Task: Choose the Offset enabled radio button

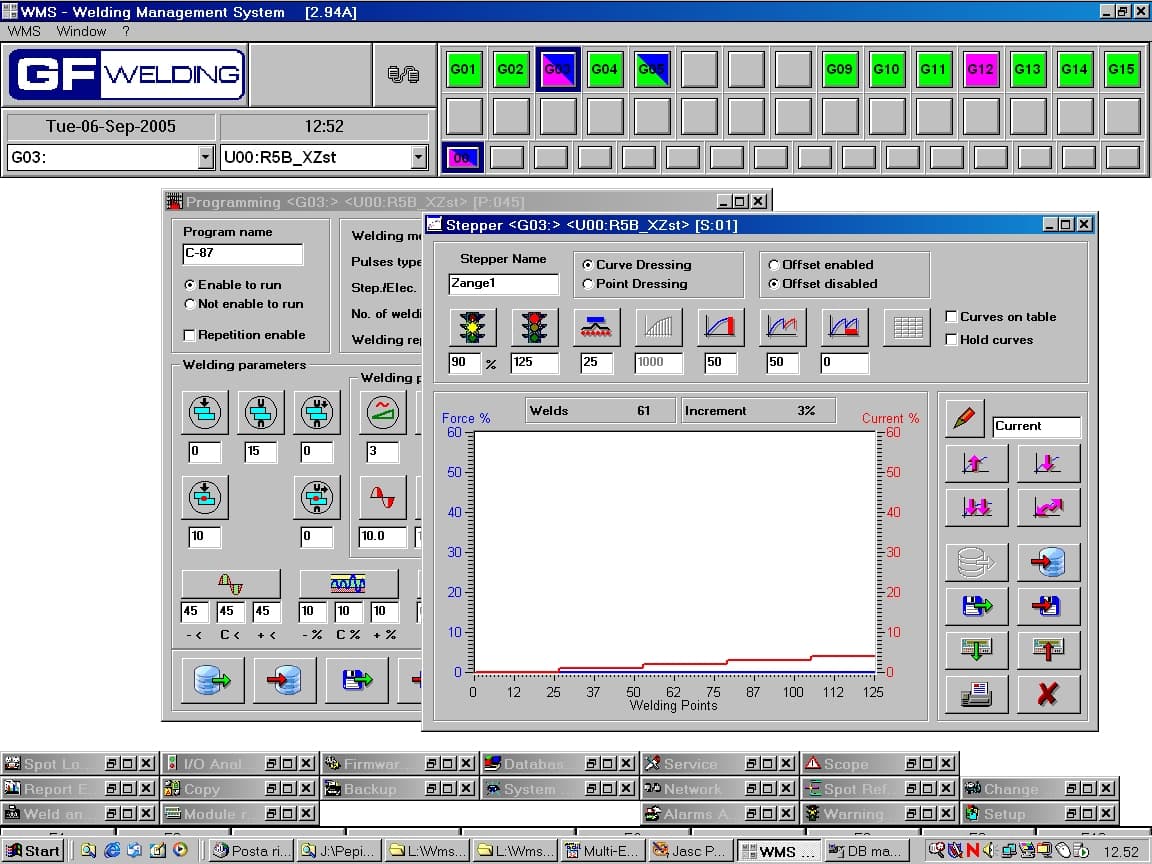Action: pyautogui.click(x=774, y=265)
